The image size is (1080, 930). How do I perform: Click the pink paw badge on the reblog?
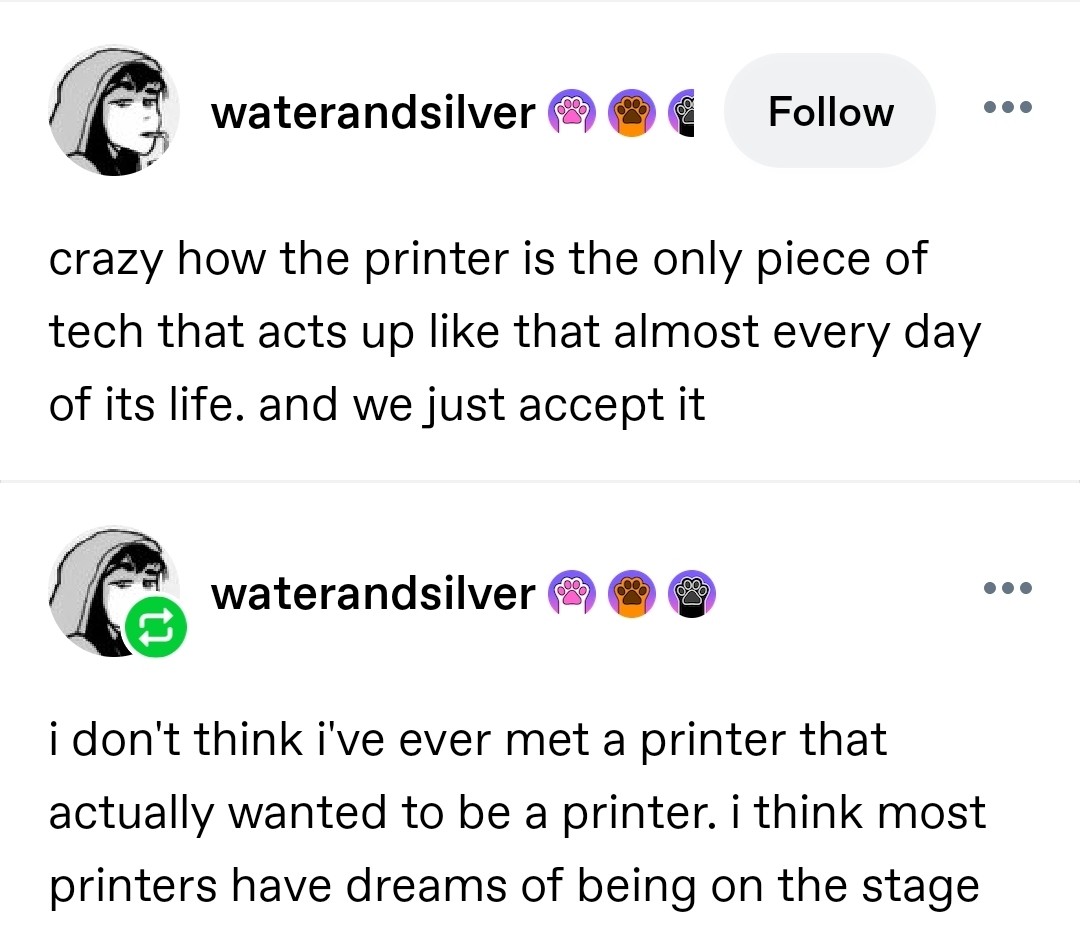[570, 595]
